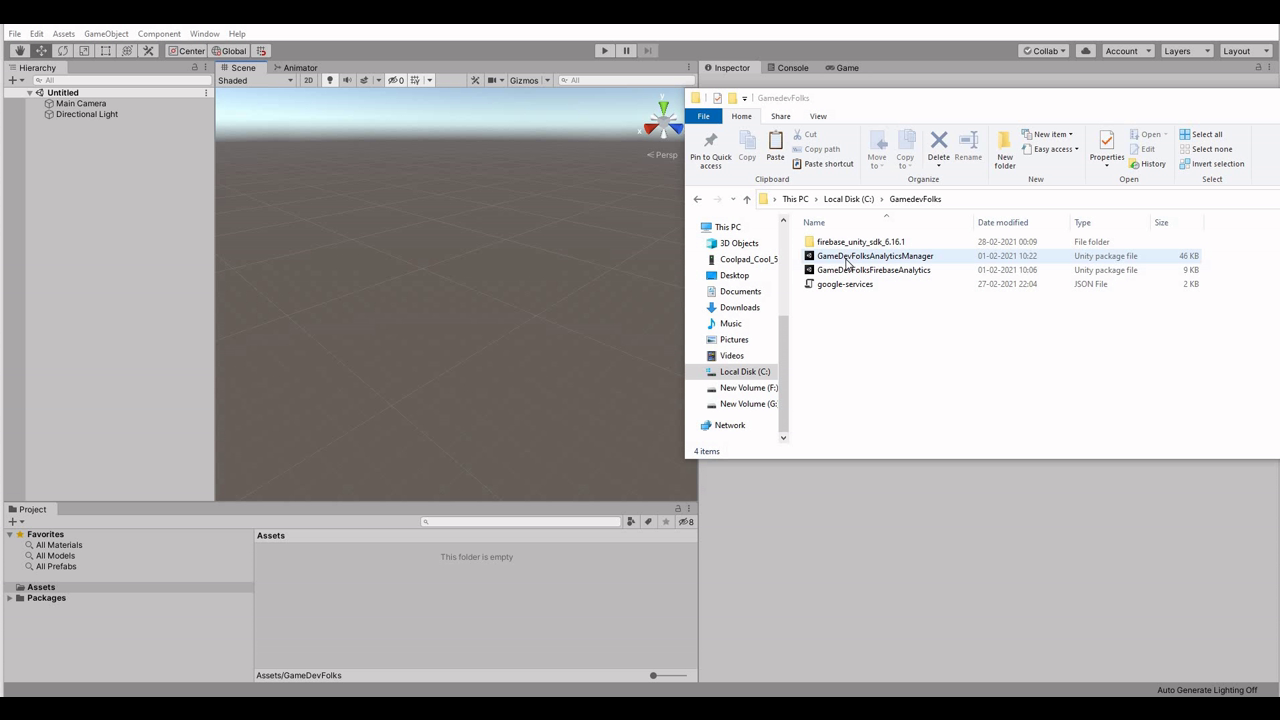The image size is (1280, 720).
Task: Toggle Center pivot mode
Action: point(187,51)
